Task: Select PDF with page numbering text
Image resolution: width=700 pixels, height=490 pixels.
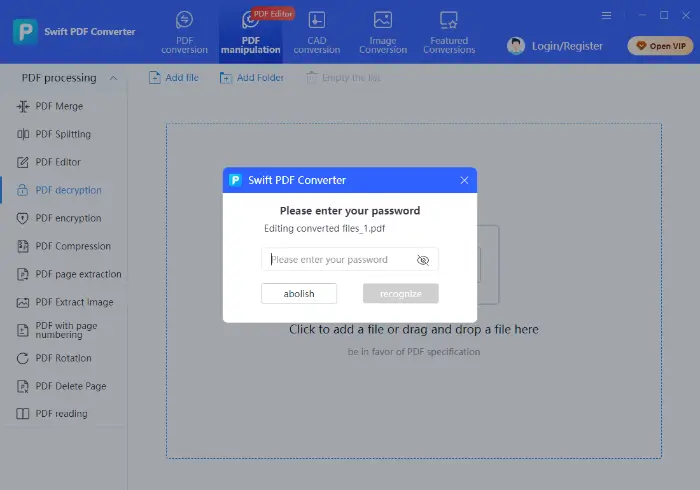Action: (66, 330)
